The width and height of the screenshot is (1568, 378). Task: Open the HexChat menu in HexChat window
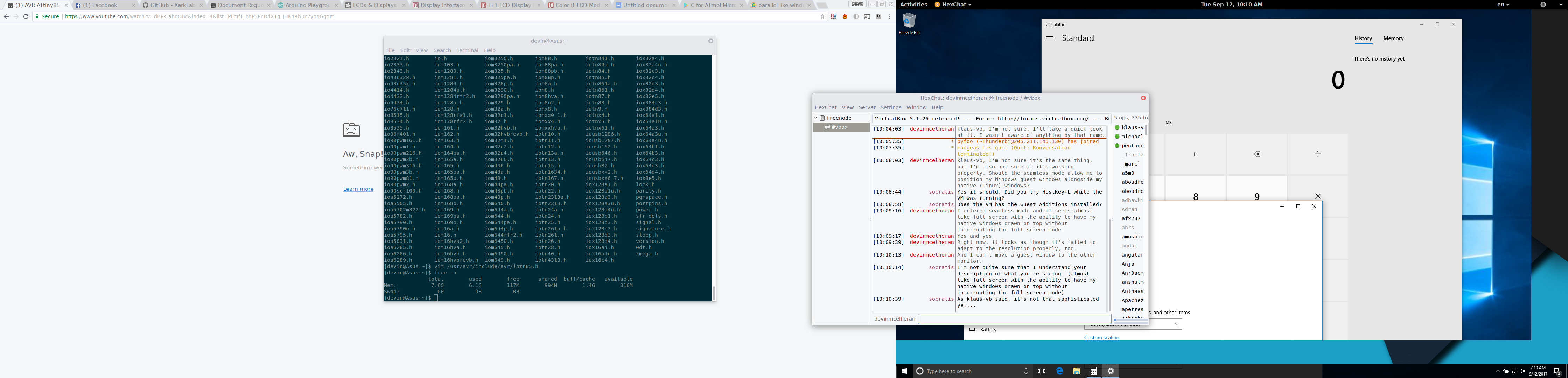pos(825,107)
